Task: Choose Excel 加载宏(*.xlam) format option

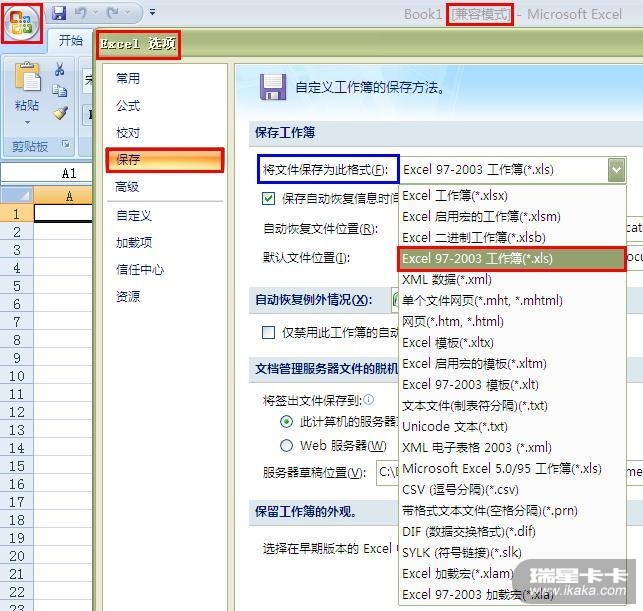Action: [512, 574]
